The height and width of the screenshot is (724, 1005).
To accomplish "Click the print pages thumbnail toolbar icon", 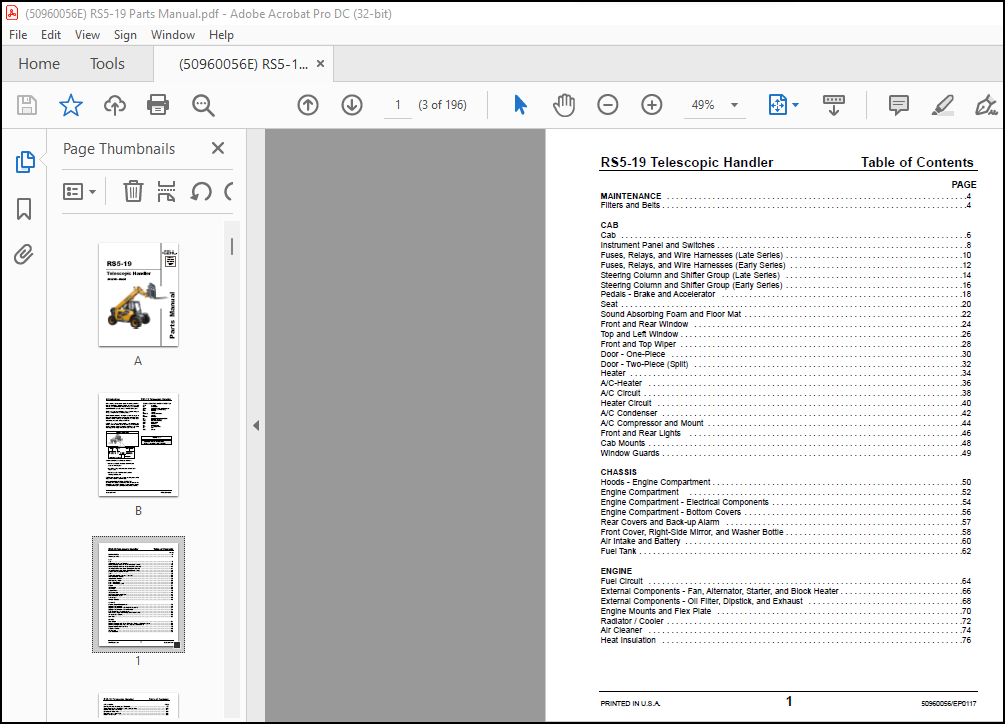I will click(167, 191).
